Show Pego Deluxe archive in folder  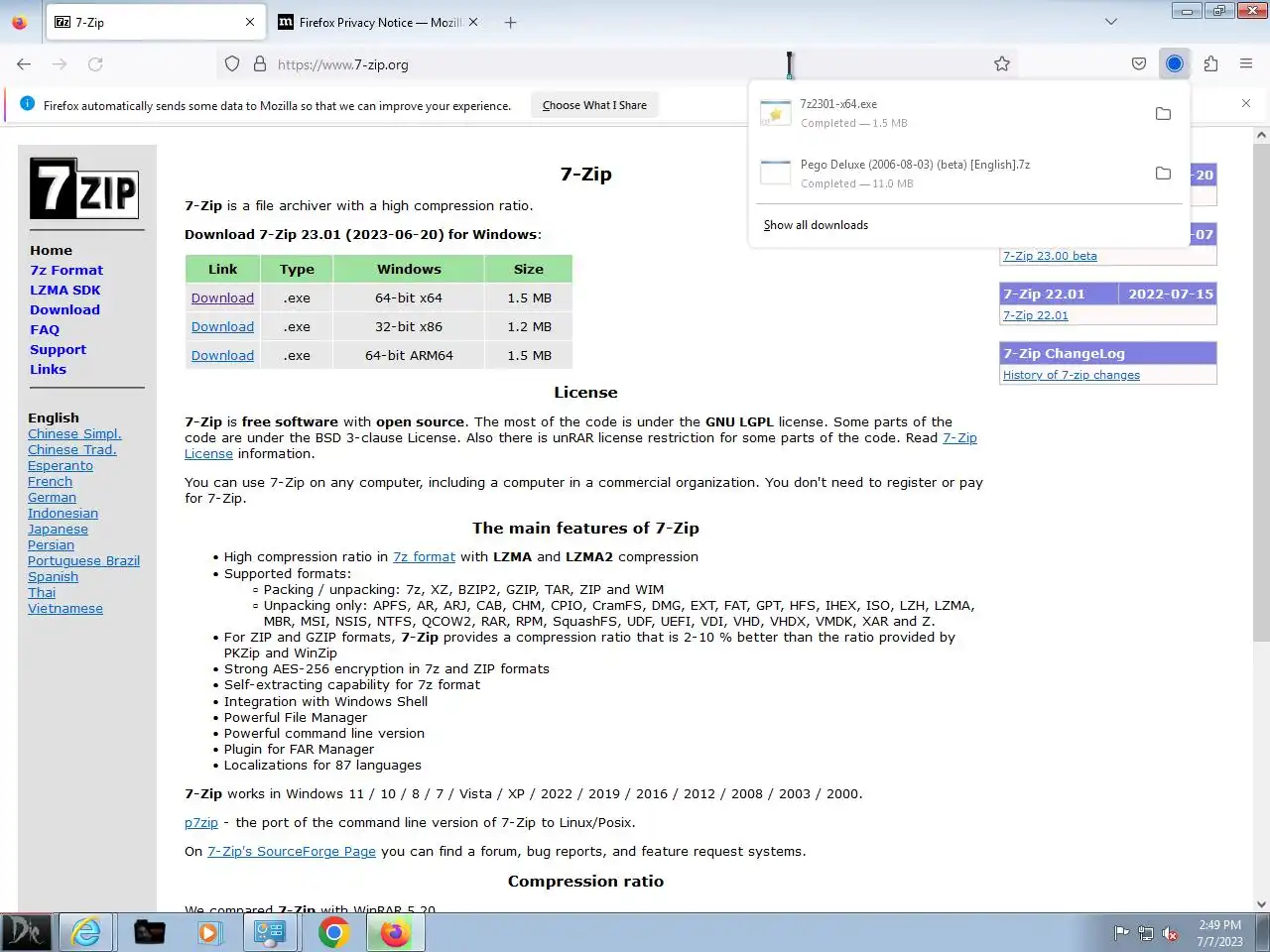click(1163, 174)
